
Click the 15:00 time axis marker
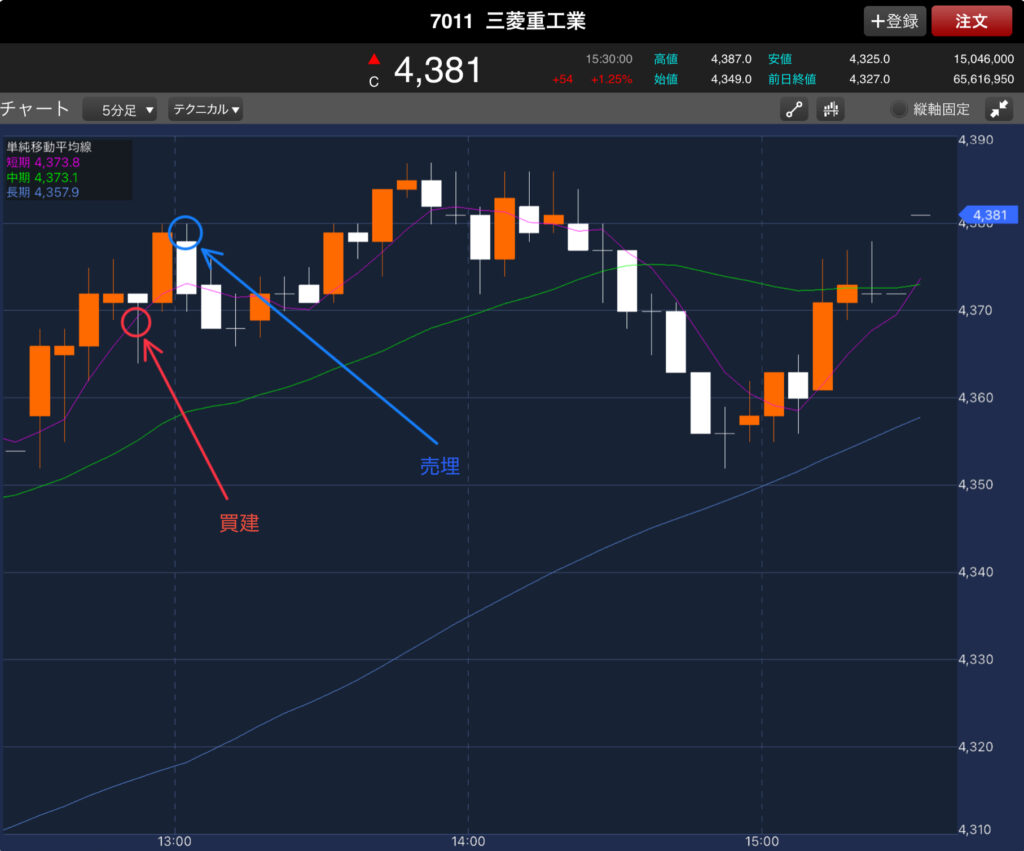pyautogui.click(x=762, y=841)
